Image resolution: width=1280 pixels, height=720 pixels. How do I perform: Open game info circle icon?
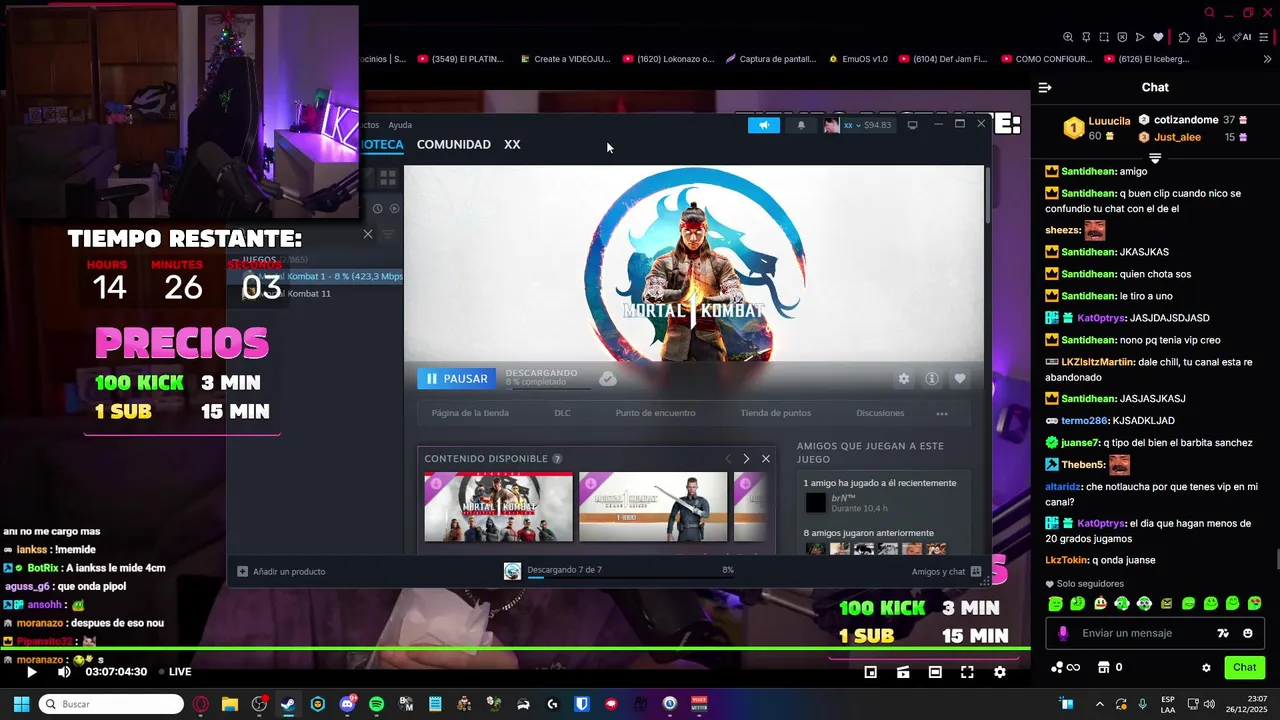tap(932, 379)
